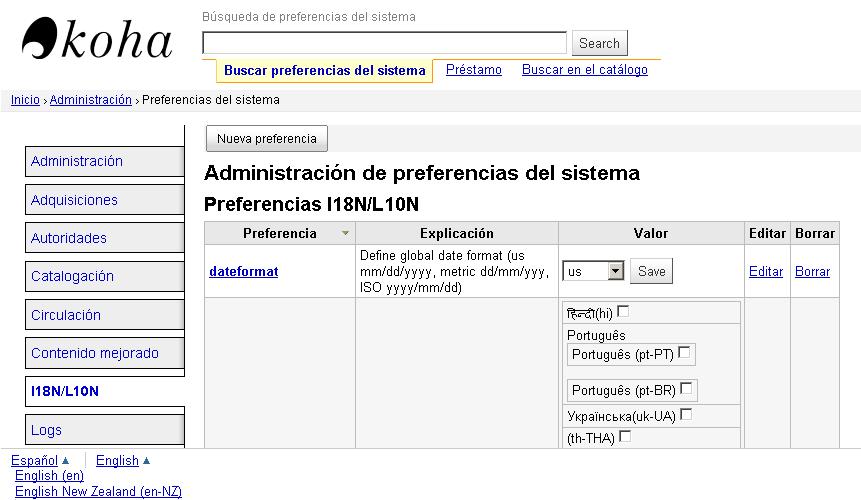The image size is (861, 500).
Task: Open the dateformat value dropdown
Action: 593,271
